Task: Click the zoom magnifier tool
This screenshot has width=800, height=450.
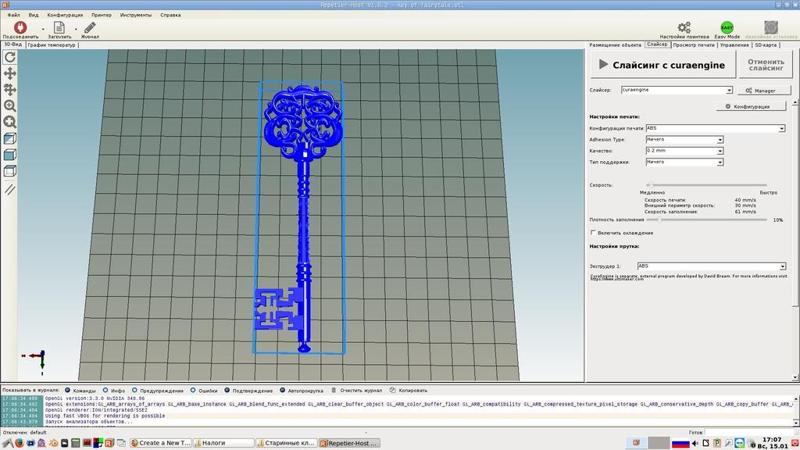Action: (10, 105)
